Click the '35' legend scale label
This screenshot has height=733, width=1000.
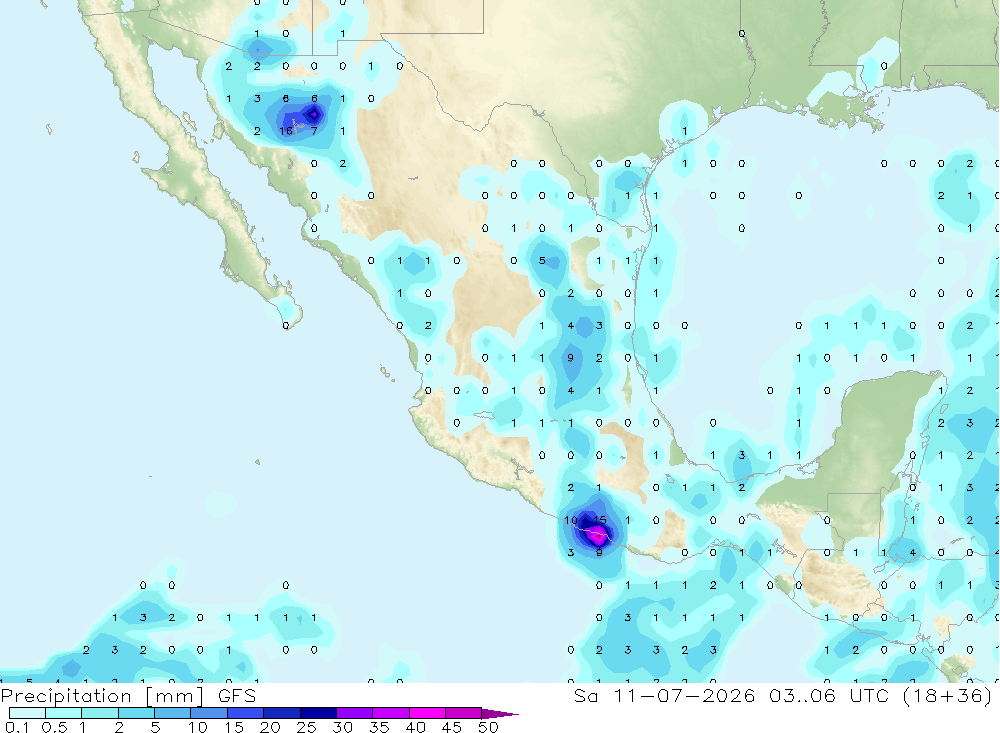tap(379, 727)
